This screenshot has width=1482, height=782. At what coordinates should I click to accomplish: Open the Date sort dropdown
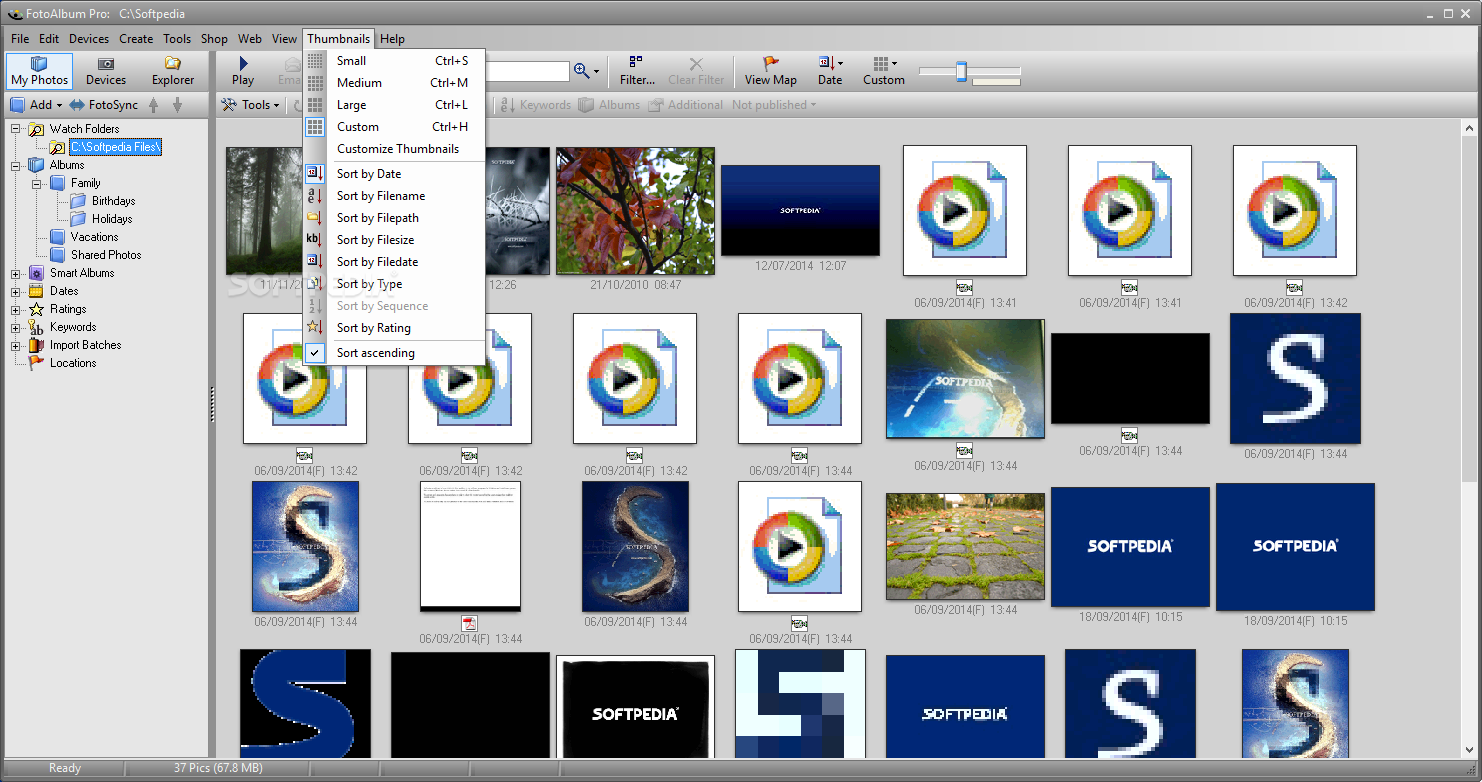click(830, 71)
